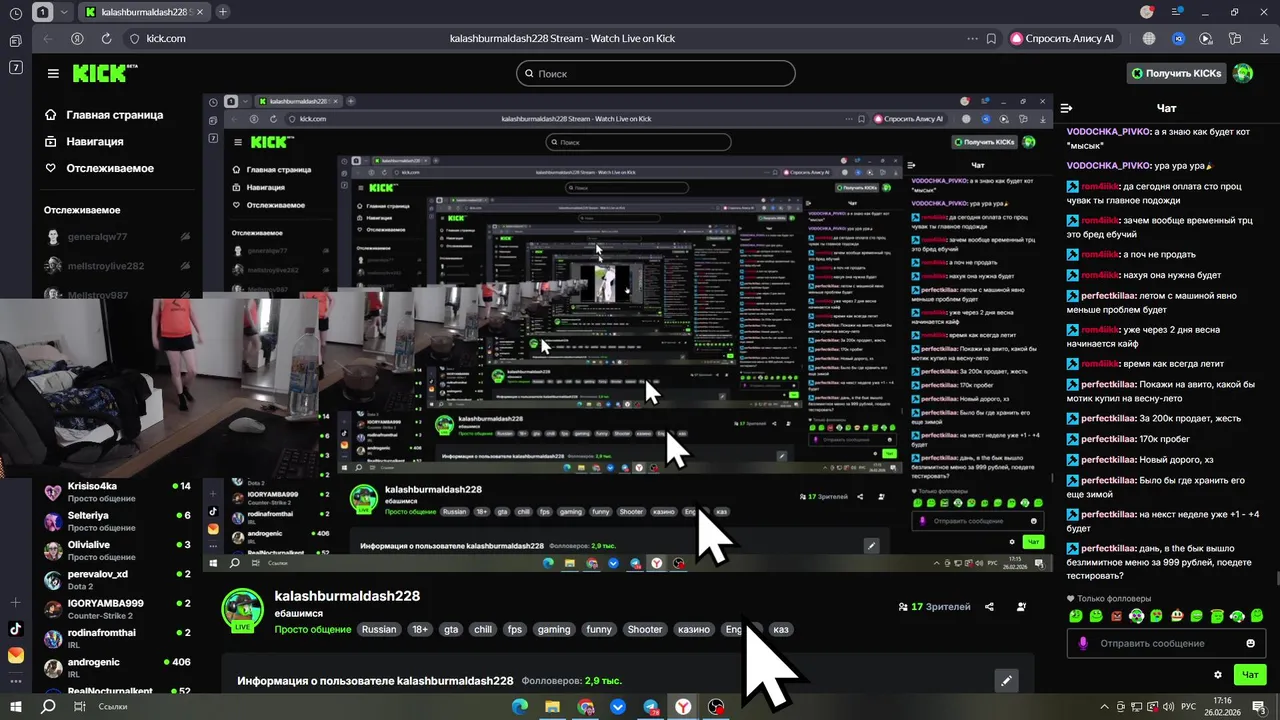1280x720 pixels.
Task: Open the 7-tabs counter in the sidebar
Action: coord(15,67)
